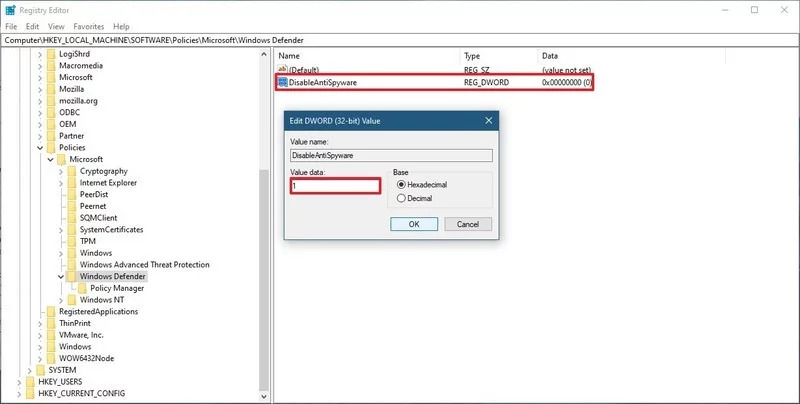800x404 pixels.
Task: Expand the Windows NT key node
Action: 61,300
